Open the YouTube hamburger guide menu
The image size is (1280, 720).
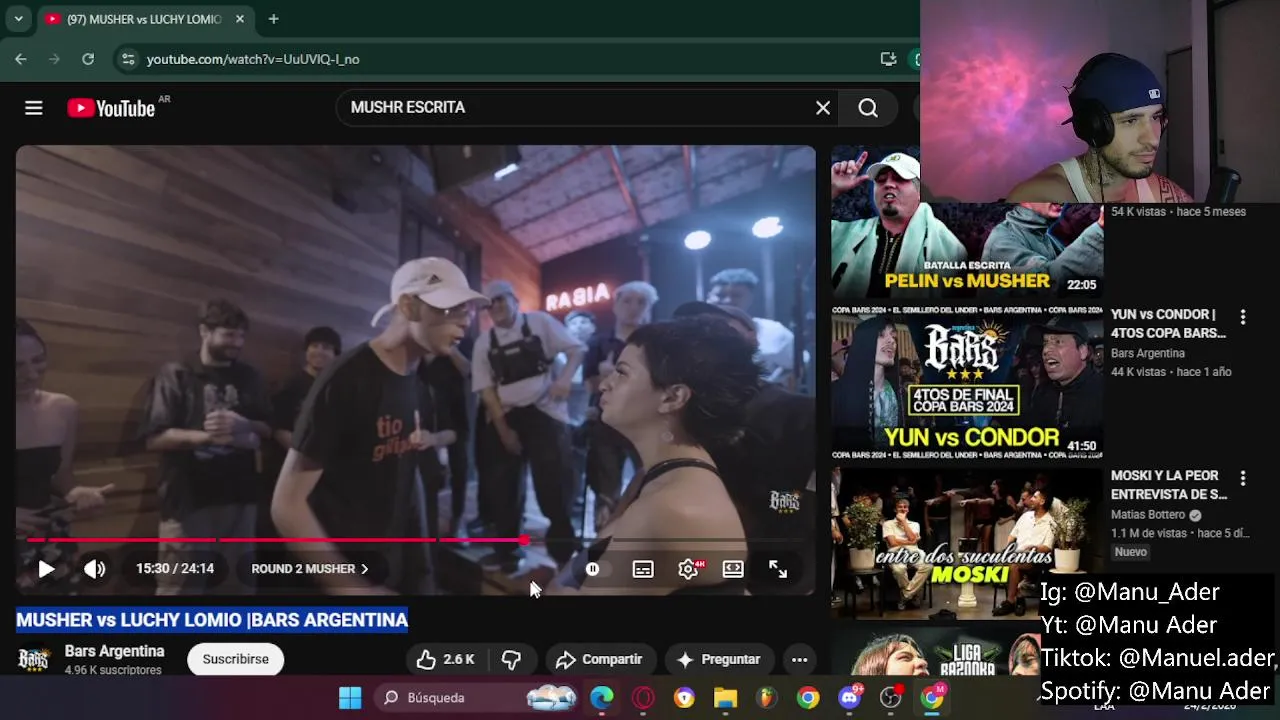(34, 108)
